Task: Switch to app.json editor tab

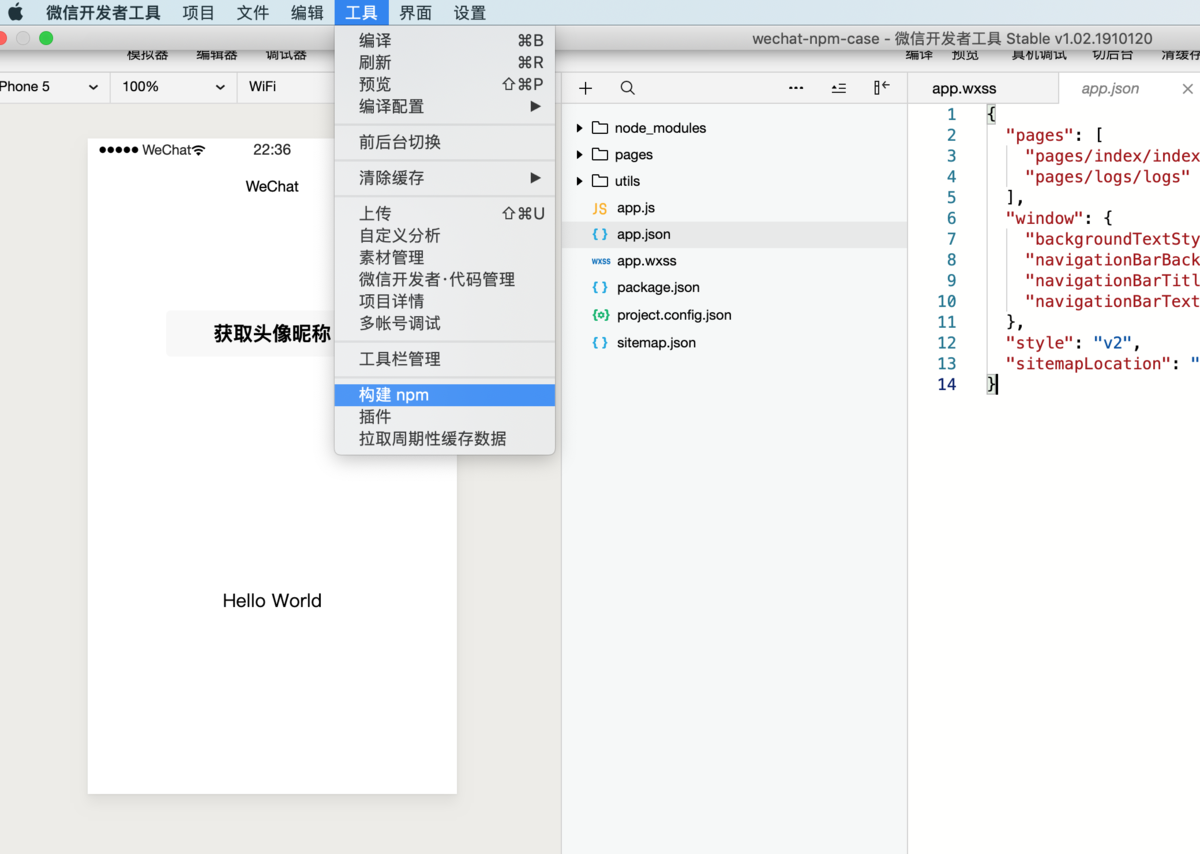Action: [1110, 88]
